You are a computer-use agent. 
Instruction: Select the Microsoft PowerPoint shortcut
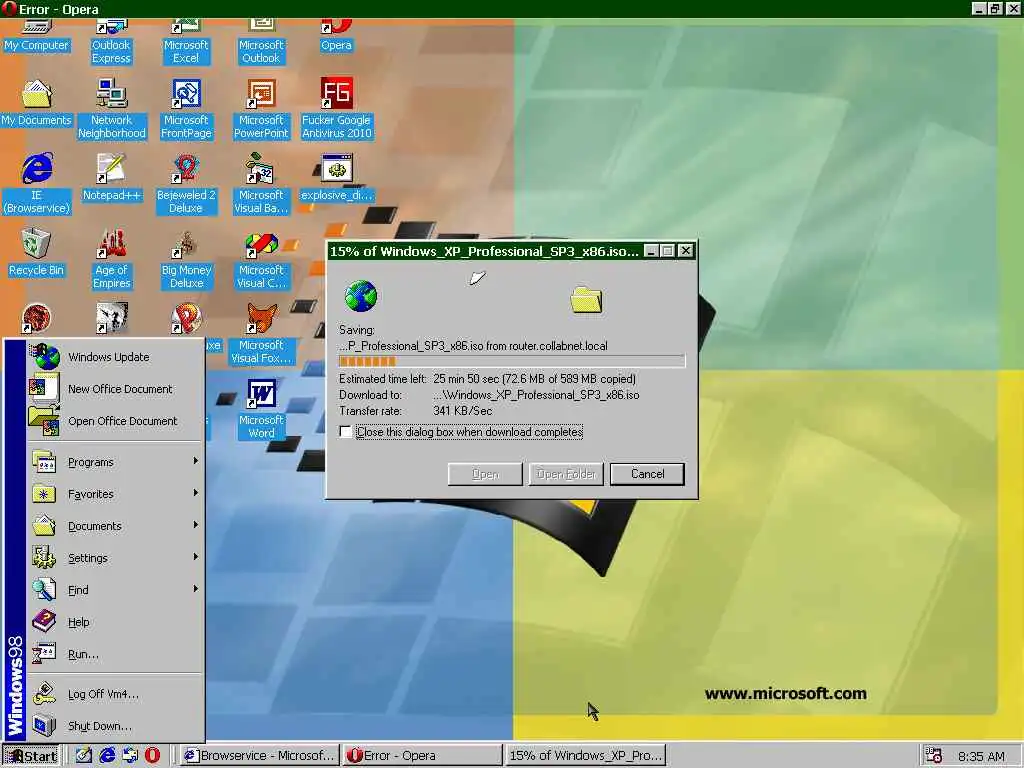click(261, 109)
